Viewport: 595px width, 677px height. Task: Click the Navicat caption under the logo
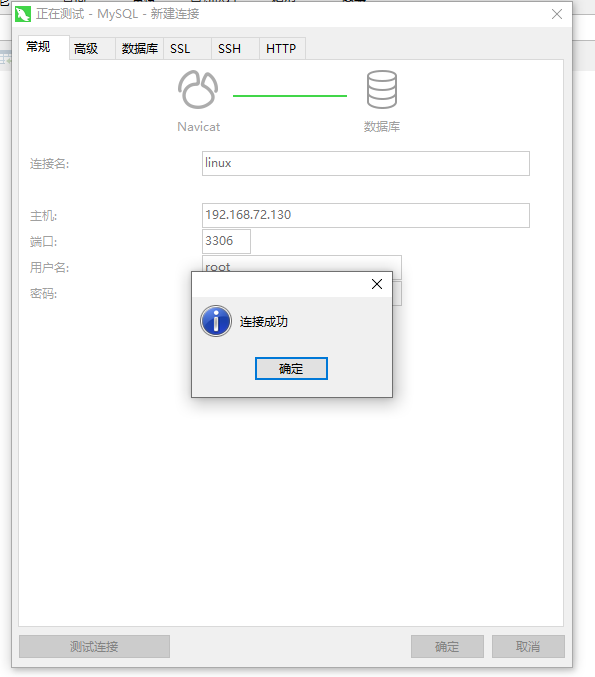click(199, 127)
